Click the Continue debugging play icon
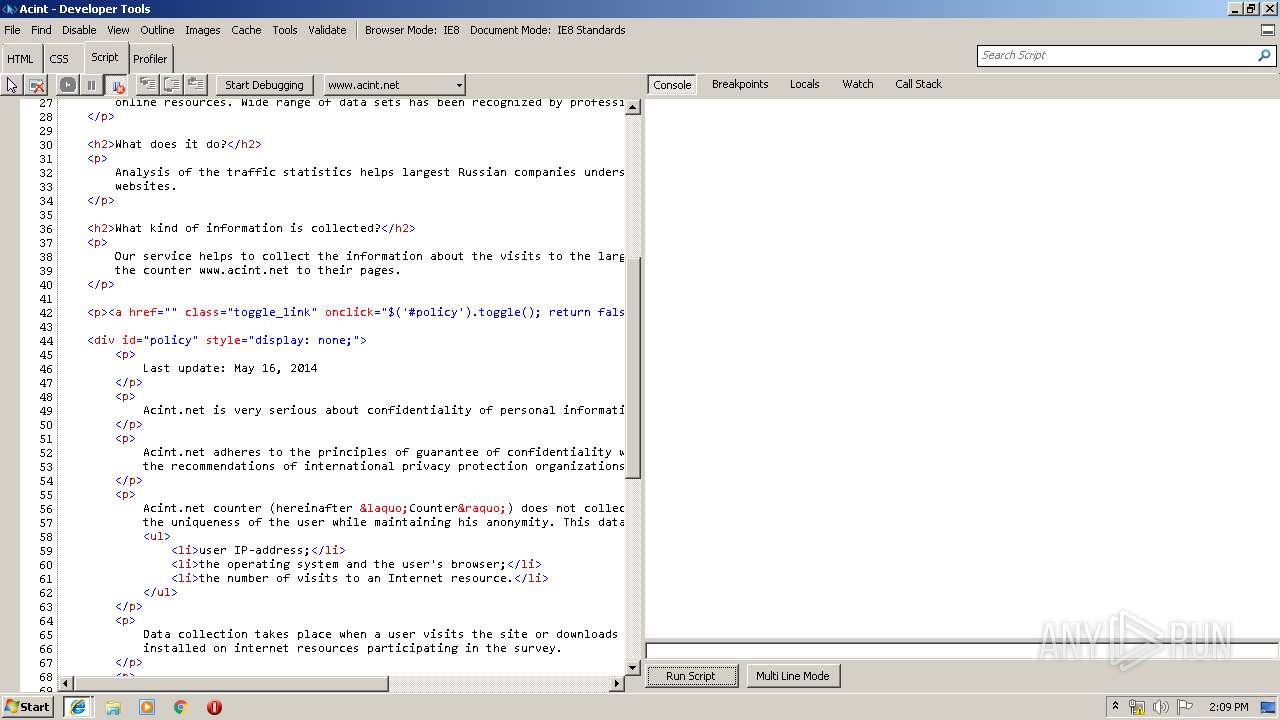The height and width of the screenshot is (720, 1280). 67,85
